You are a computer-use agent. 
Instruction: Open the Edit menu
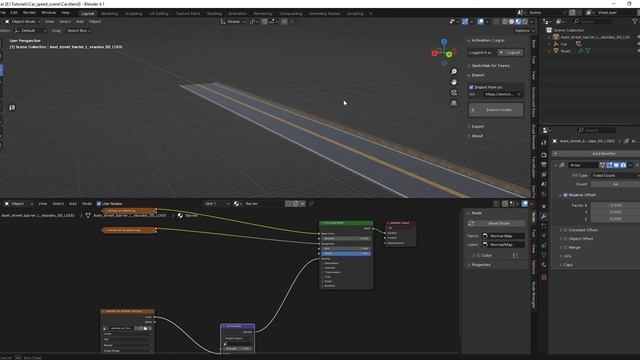point(14,13)
